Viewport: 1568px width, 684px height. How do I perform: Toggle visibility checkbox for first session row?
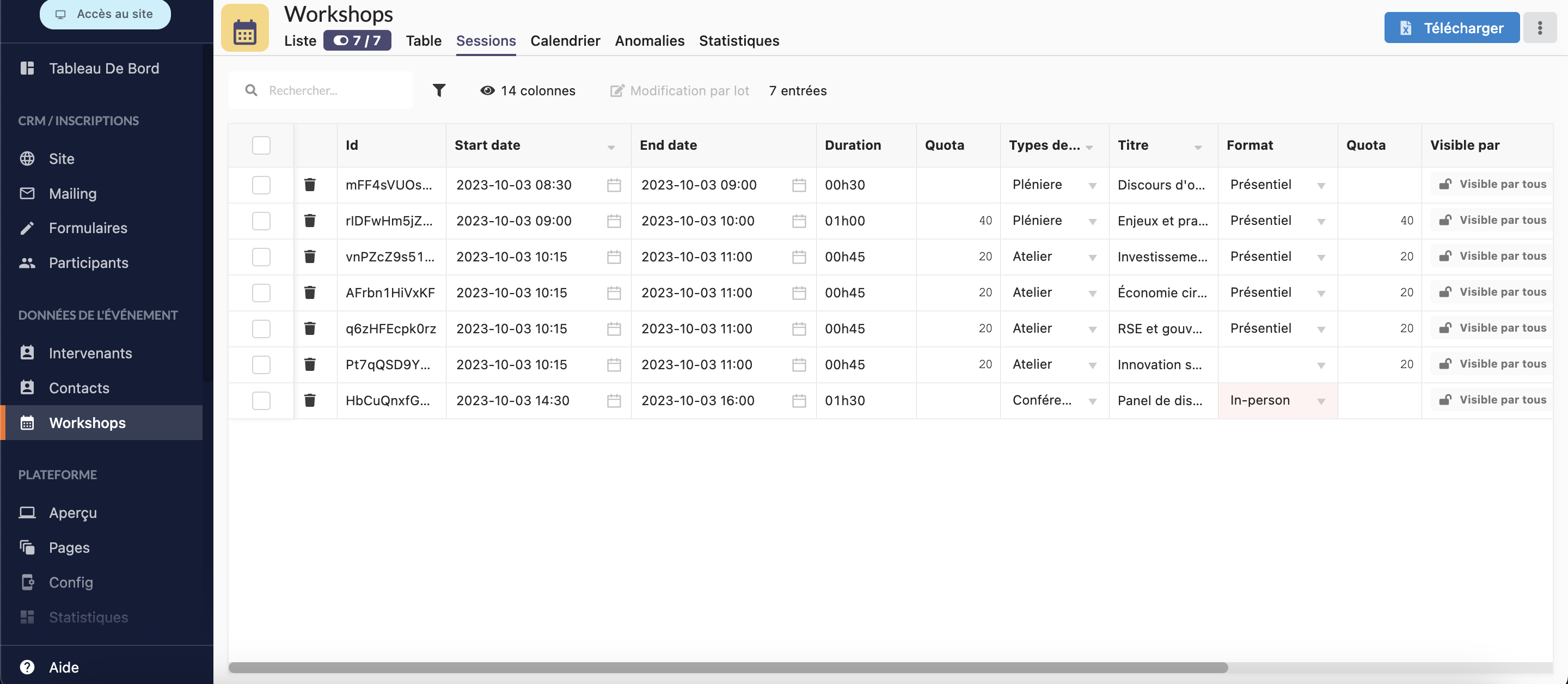(x=262, y=183)
